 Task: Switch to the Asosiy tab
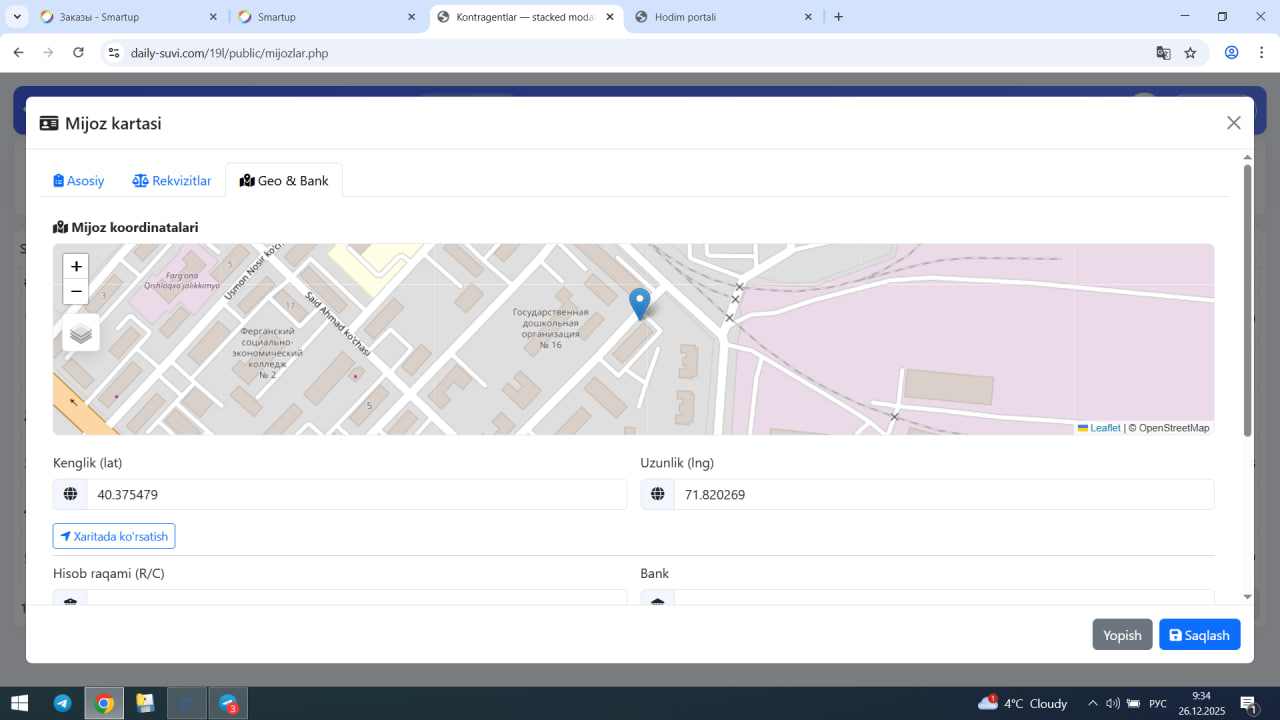pyautogui.click(x=79, y=181)
